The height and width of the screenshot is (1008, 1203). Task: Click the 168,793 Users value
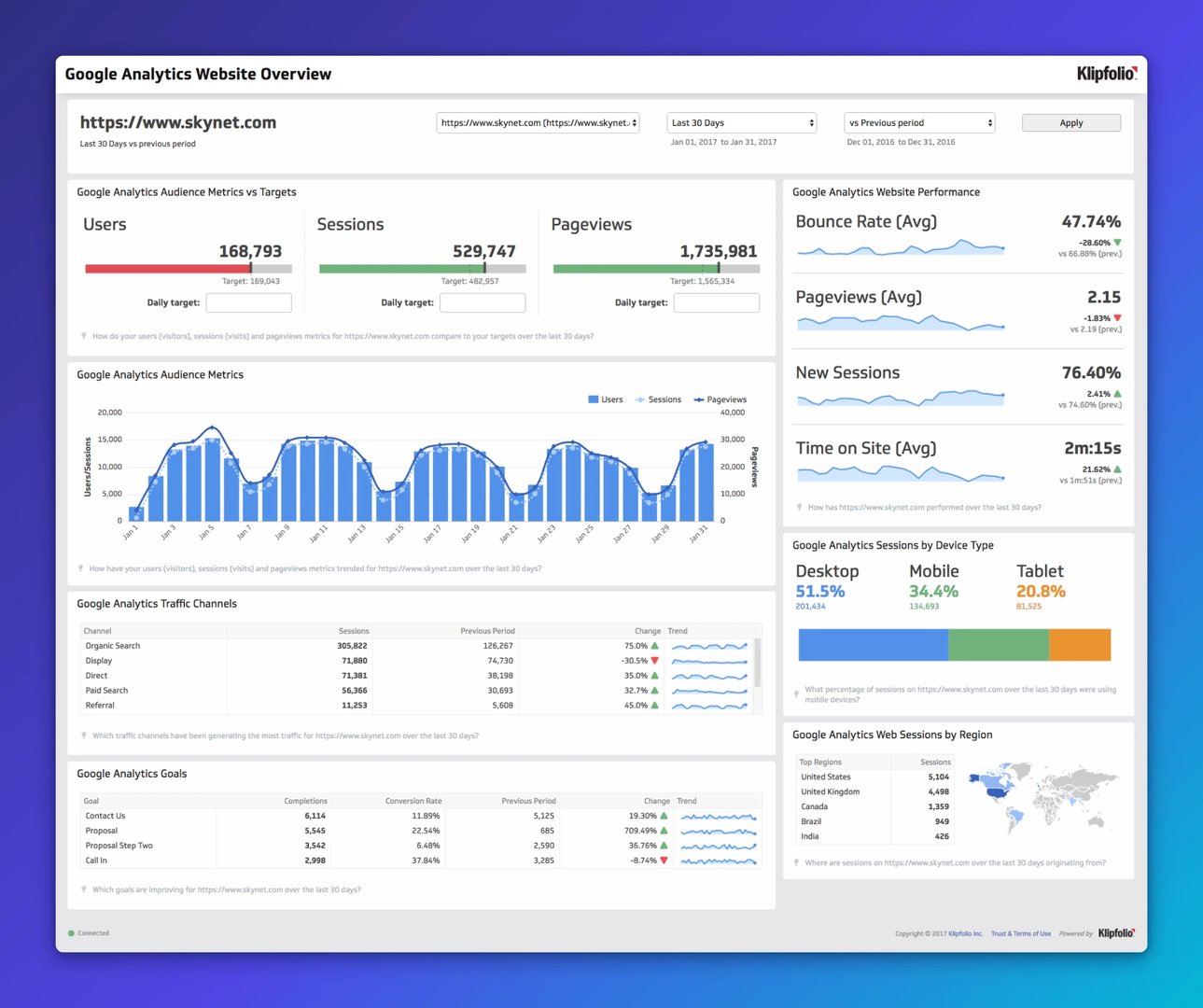pos(250,251)
